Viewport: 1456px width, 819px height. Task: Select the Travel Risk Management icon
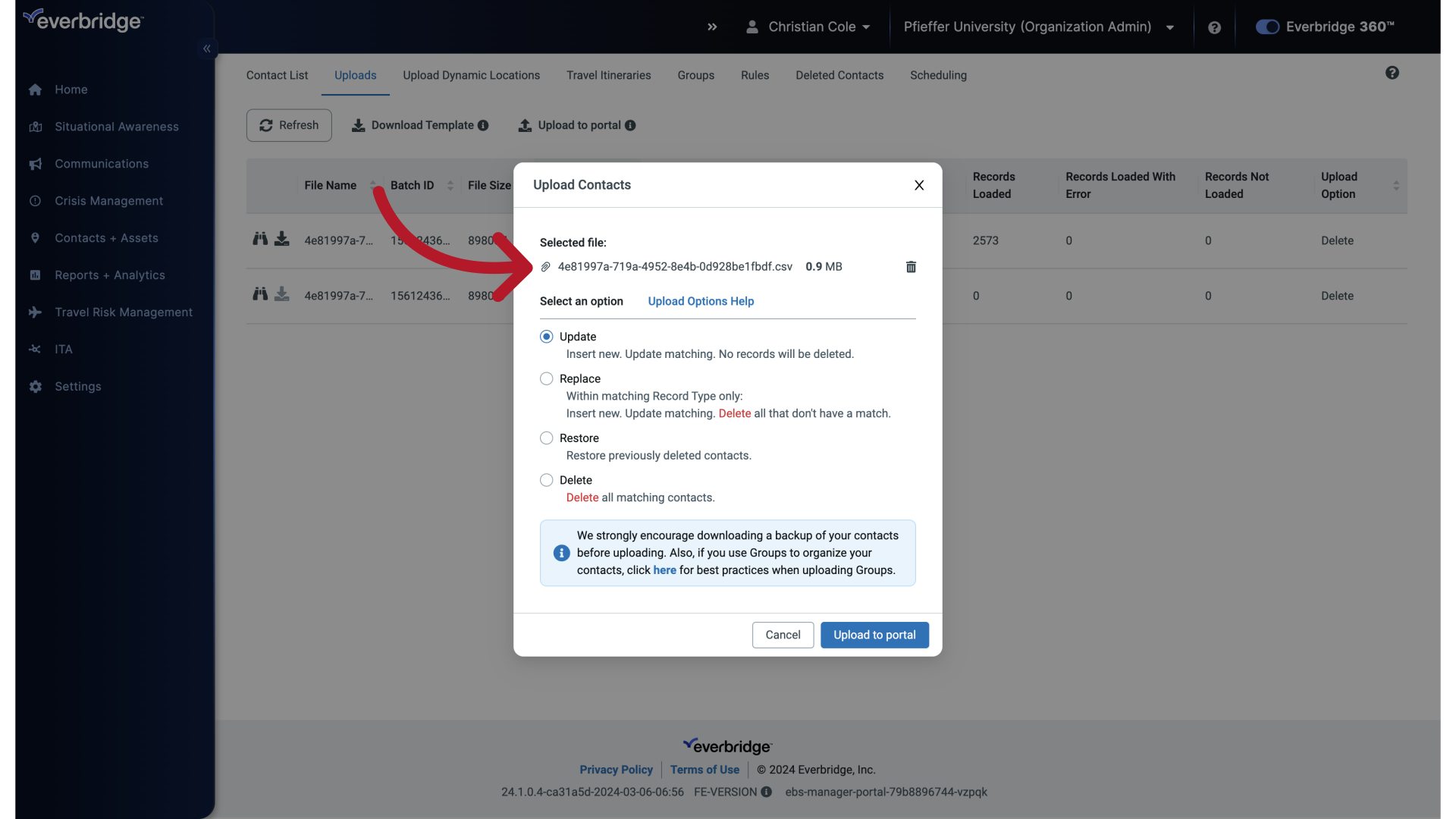click(35, 312)
